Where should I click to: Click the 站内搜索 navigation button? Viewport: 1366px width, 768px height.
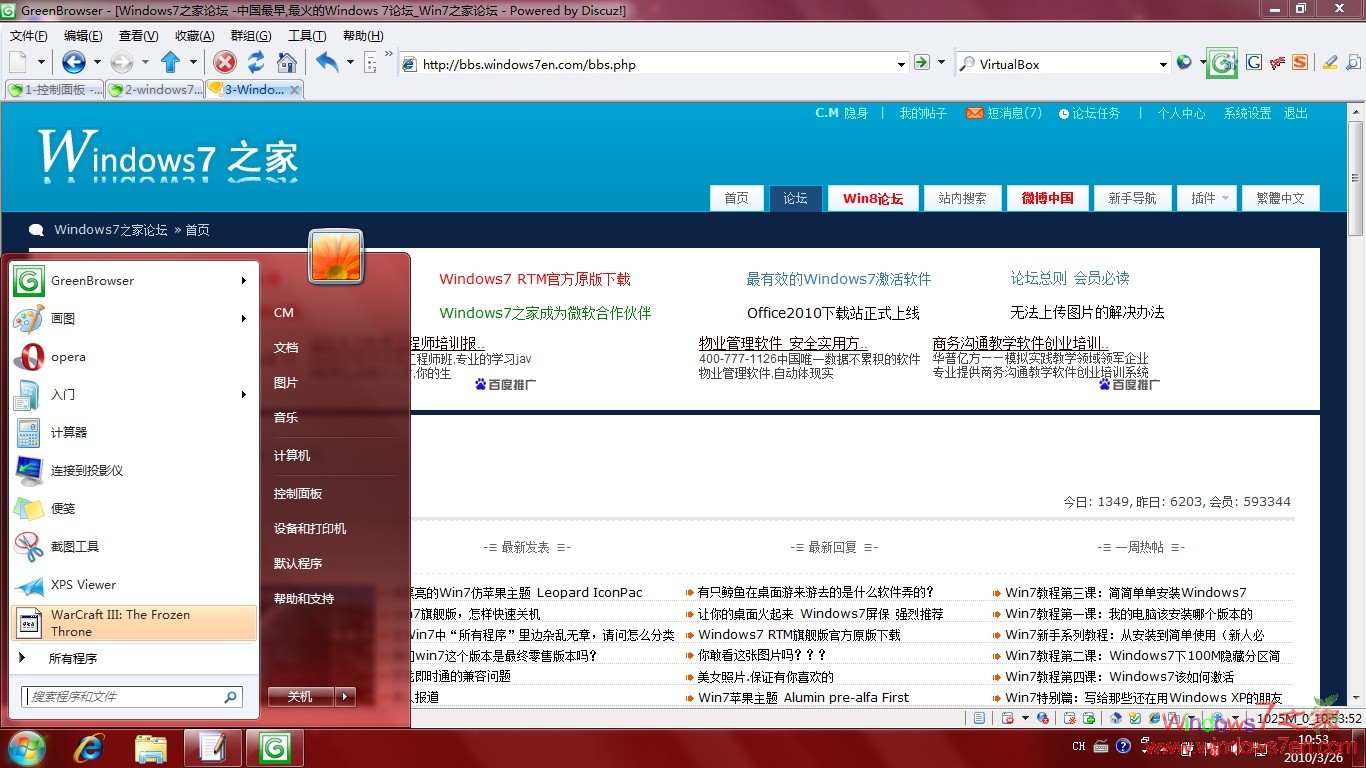click(x=962, y=198)
